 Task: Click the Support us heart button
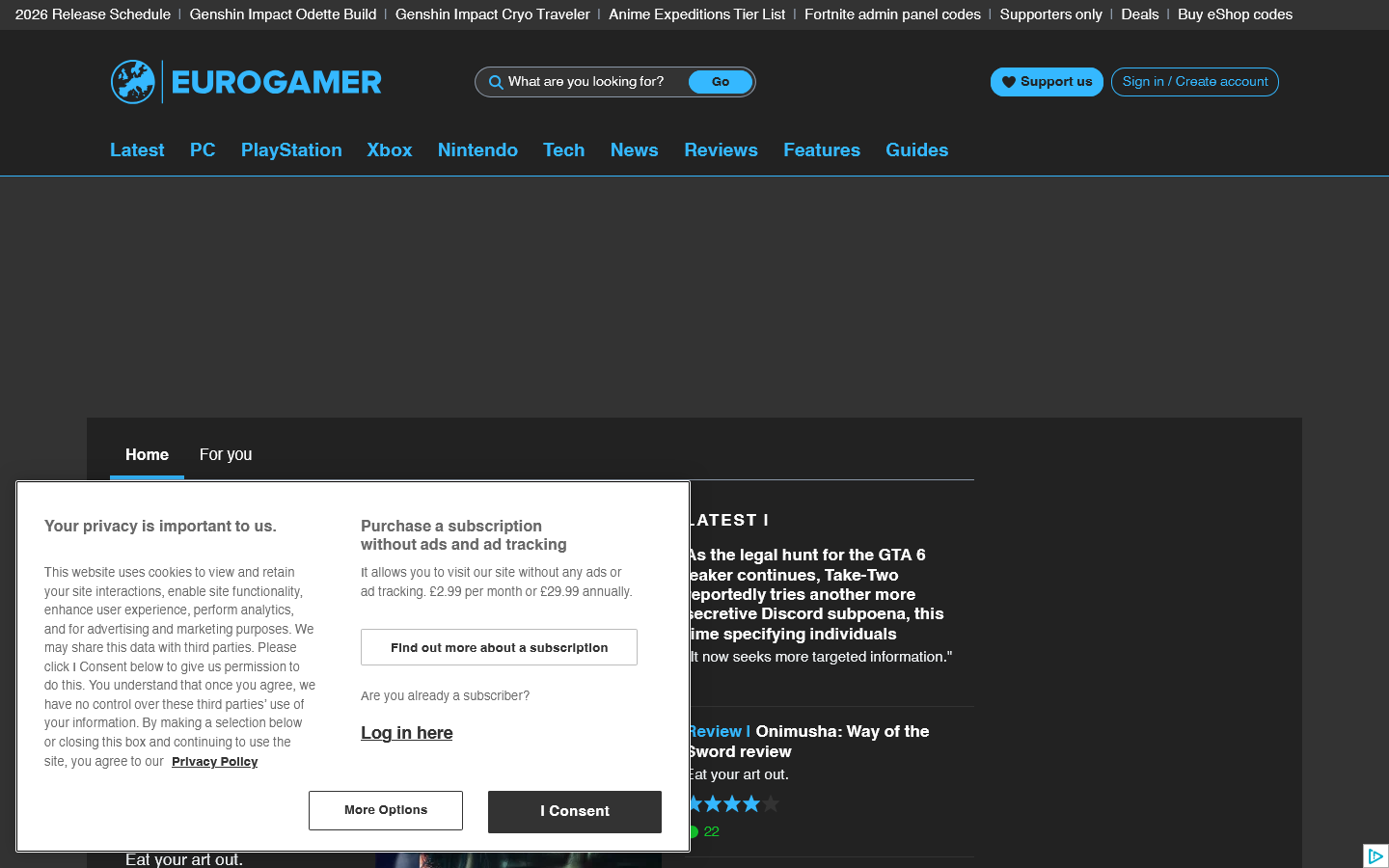click(x=1047, y=82)
